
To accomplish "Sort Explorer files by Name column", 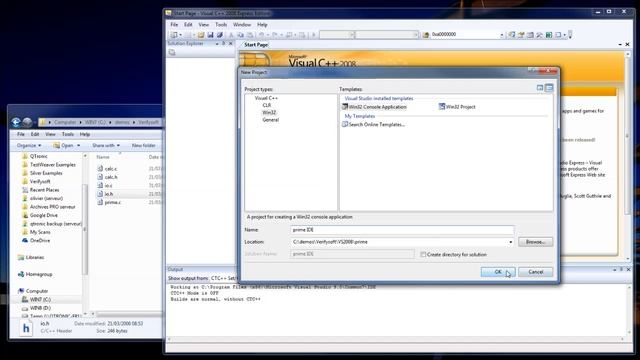I will point(103,157).
